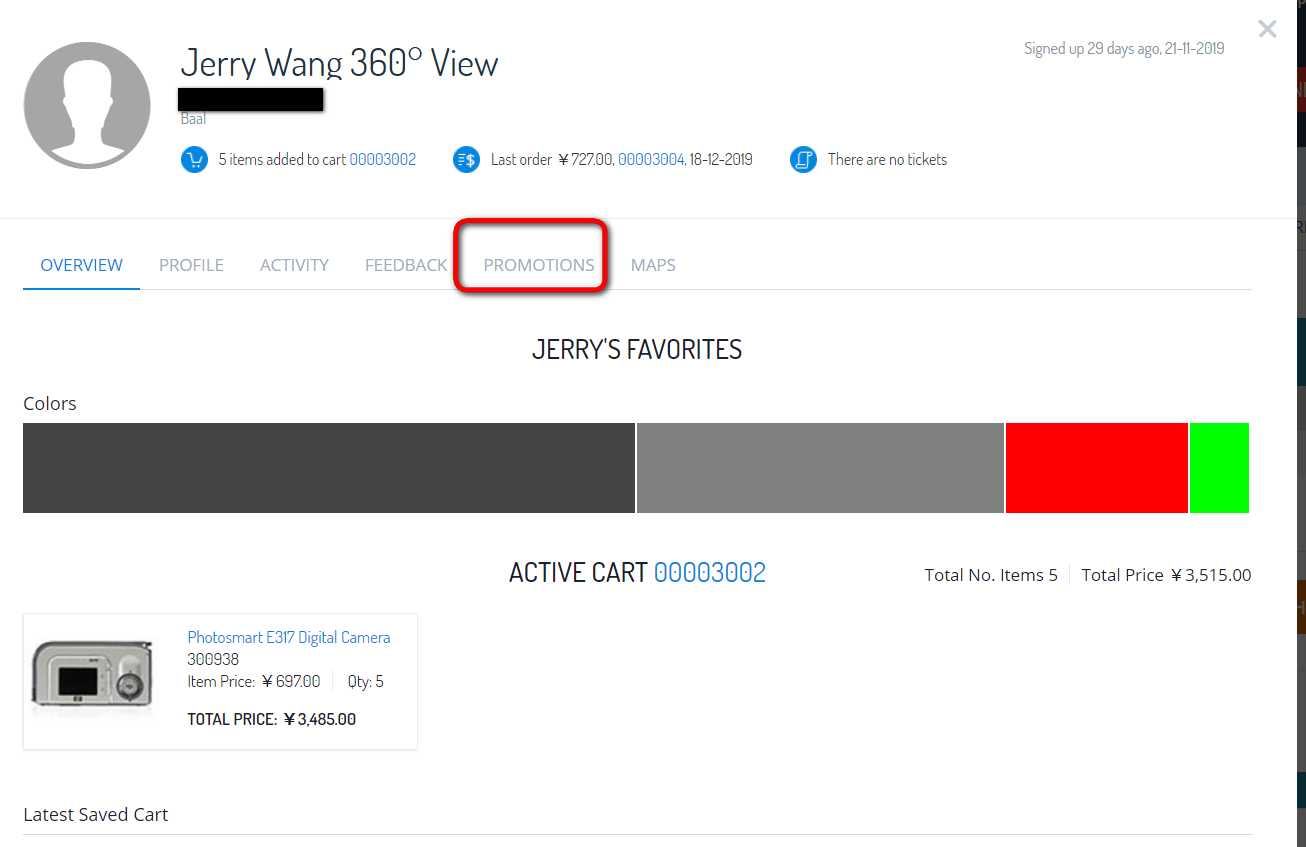Image resolution: width=1306 pixels, height=847 pixels.
Task: Click the green favorite color bar
Action: [1219, 468]
